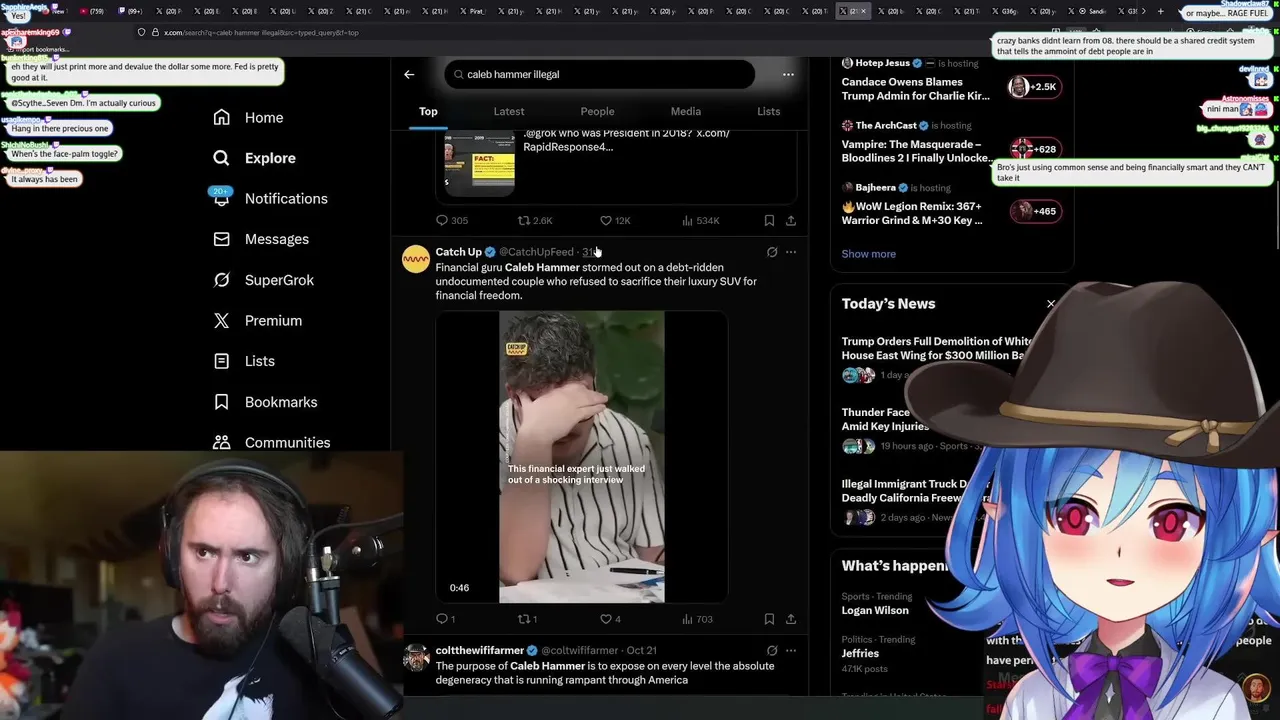
Task: Click the Messages envelope icon
Action: (222, 239)
